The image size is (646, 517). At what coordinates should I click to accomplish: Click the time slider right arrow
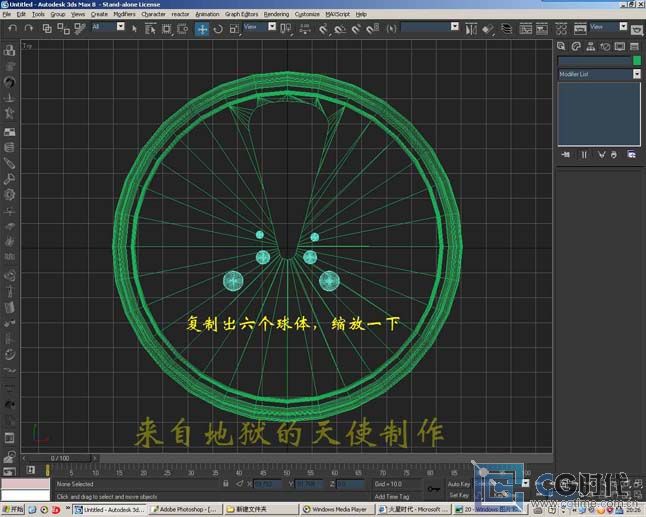point(95,458)
